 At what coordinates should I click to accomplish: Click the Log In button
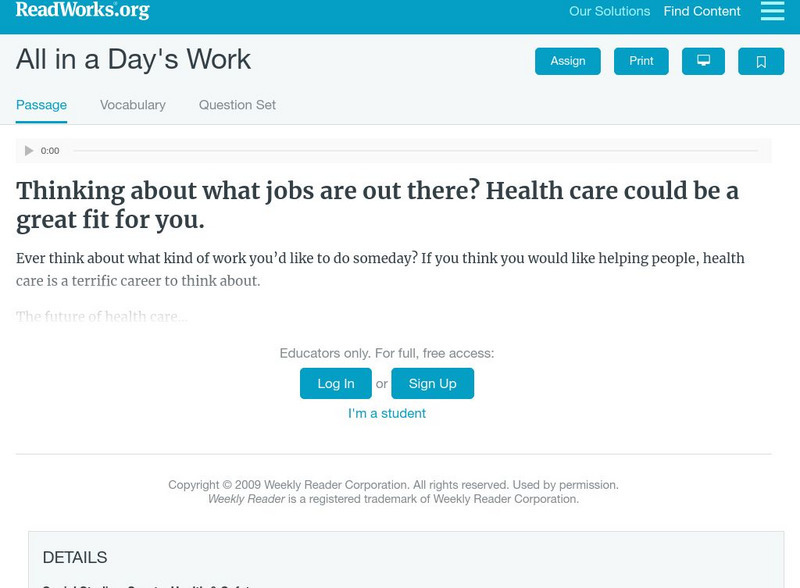336,383
